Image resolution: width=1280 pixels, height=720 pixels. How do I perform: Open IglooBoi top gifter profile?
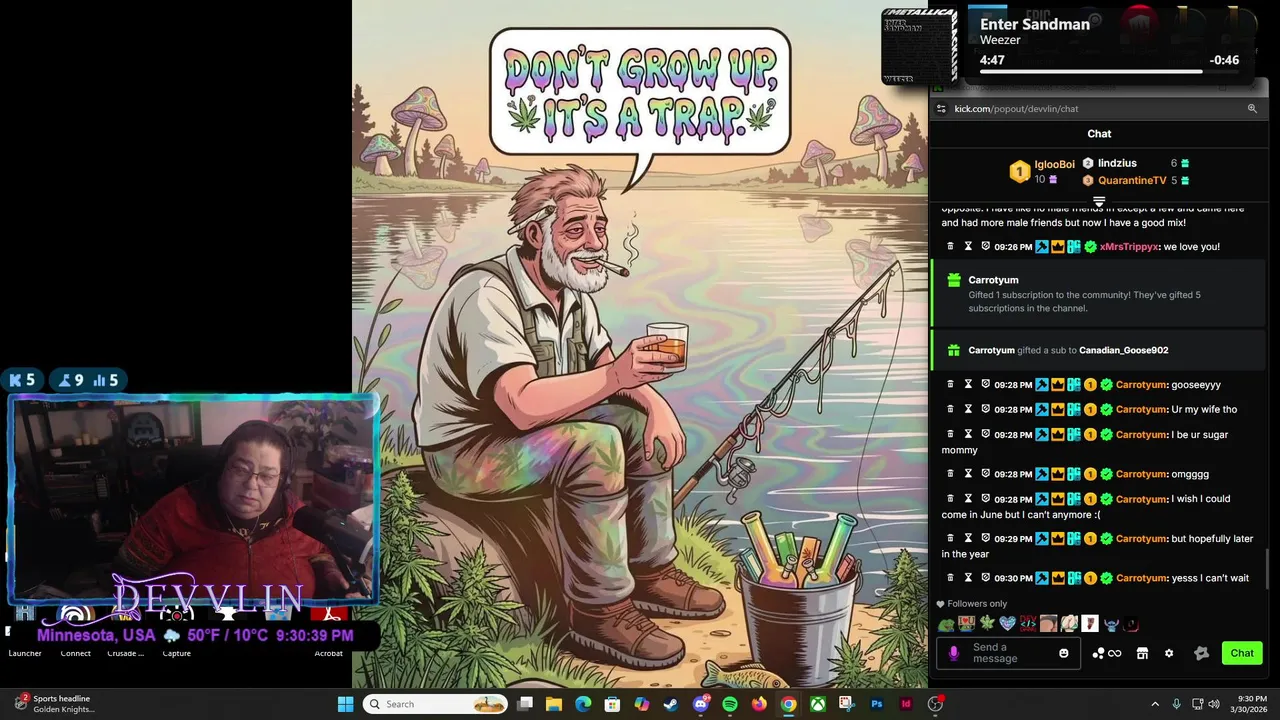pyautogui.click(x=1054, y=164)
